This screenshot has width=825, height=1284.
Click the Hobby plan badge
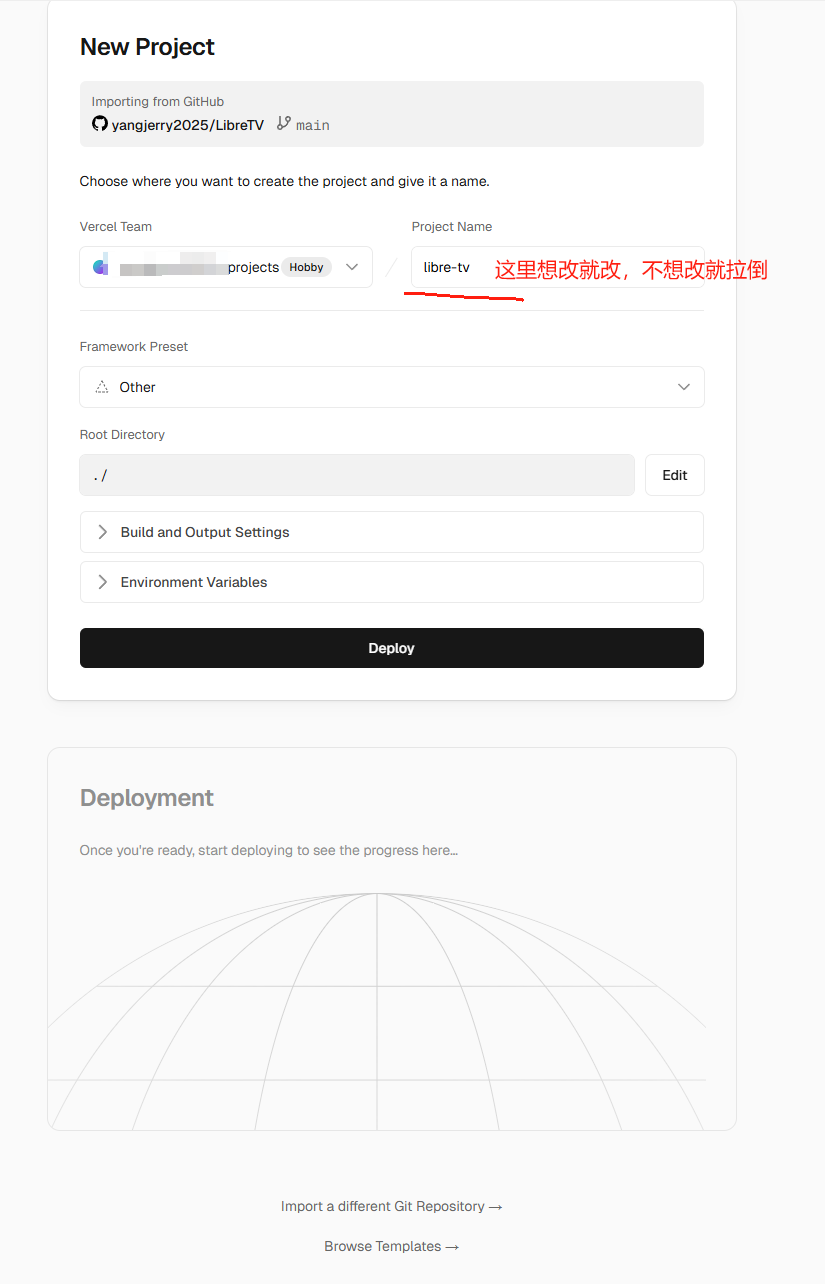(306, 266)
